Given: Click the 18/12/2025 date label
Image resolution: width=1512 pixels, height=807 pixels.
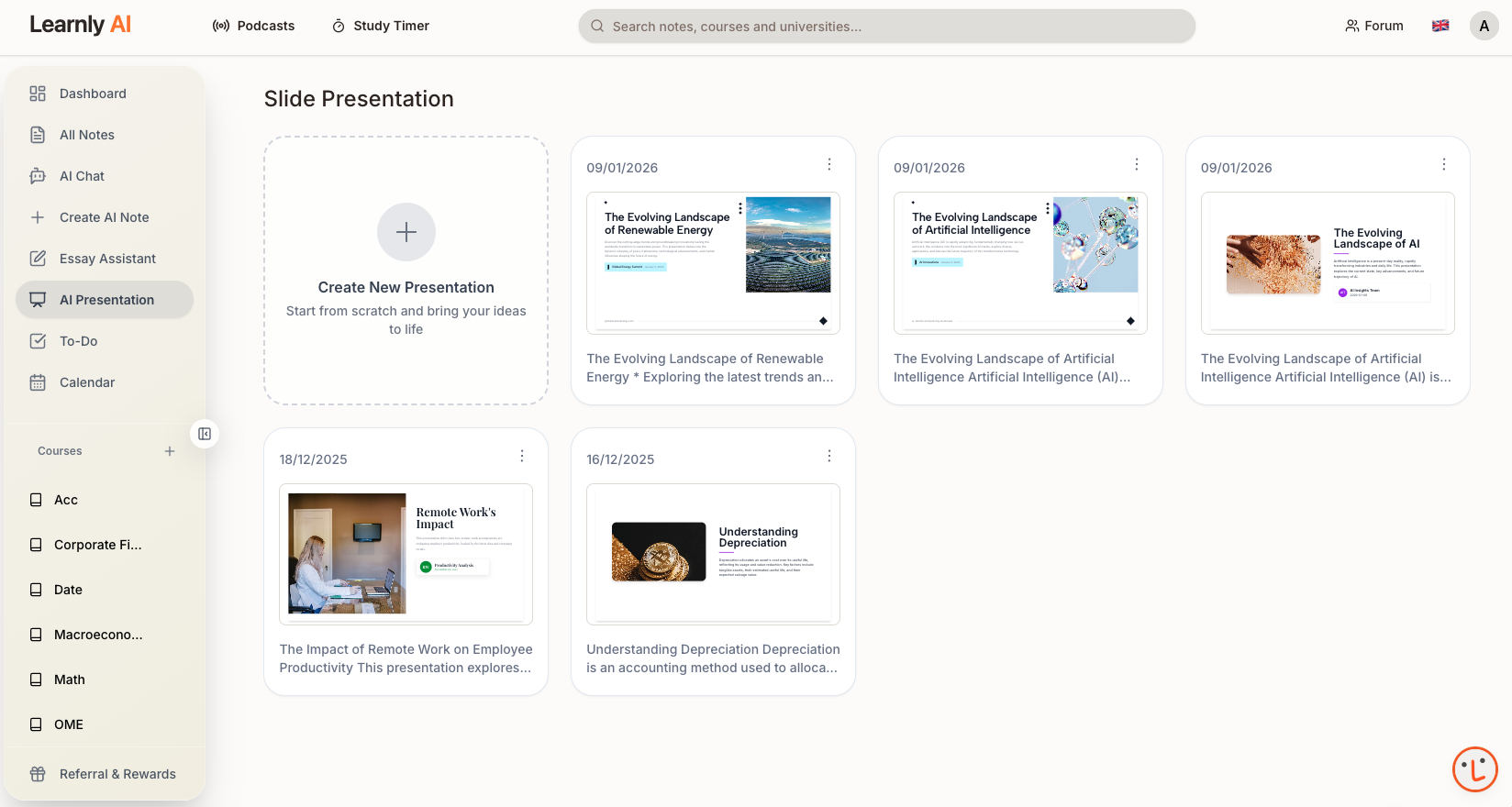Looking at the screenshot, I should 314,459.
